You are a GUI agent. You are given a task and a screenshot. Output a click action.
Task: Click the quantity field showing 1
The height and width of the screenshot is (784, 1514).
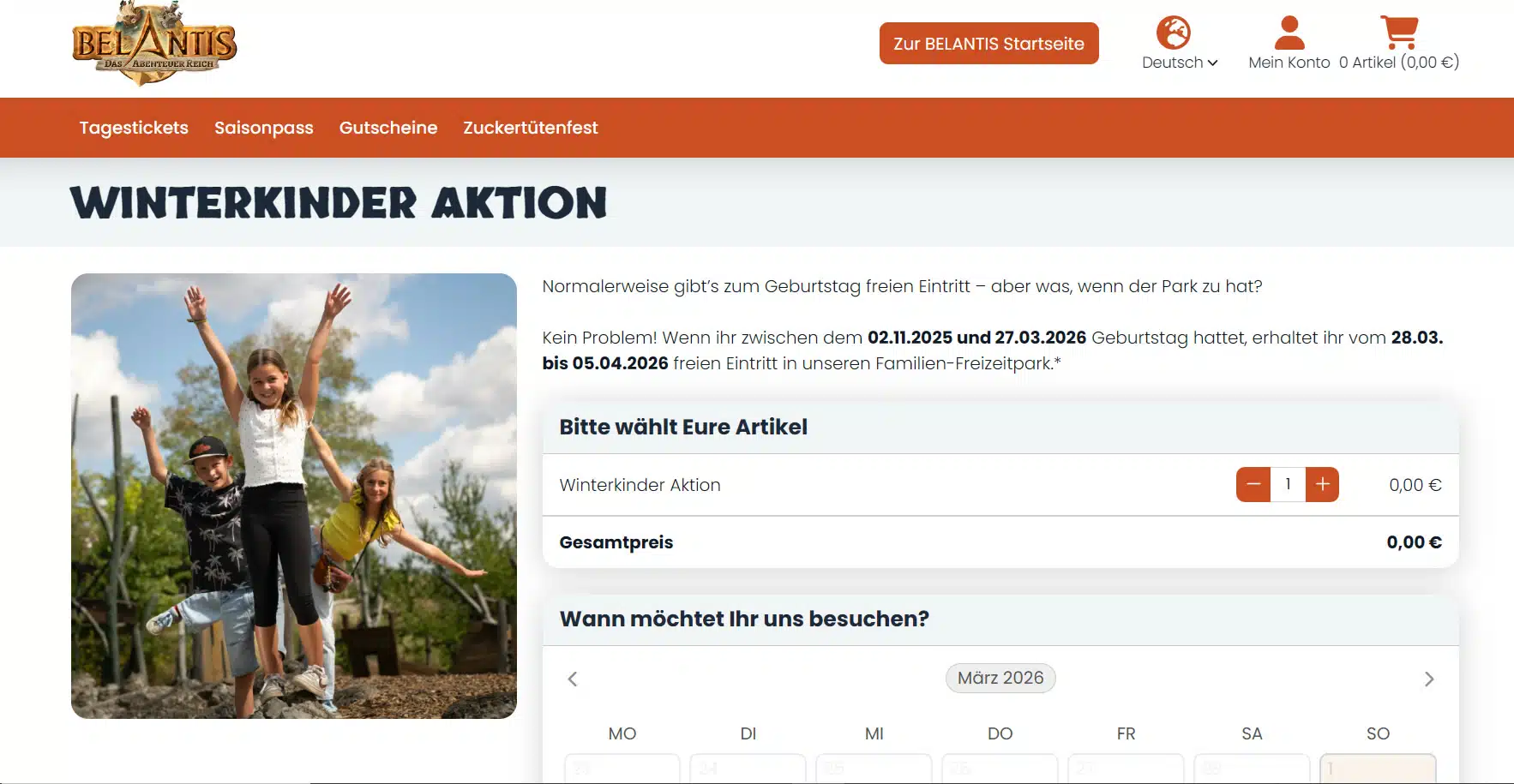point(1288,485)
